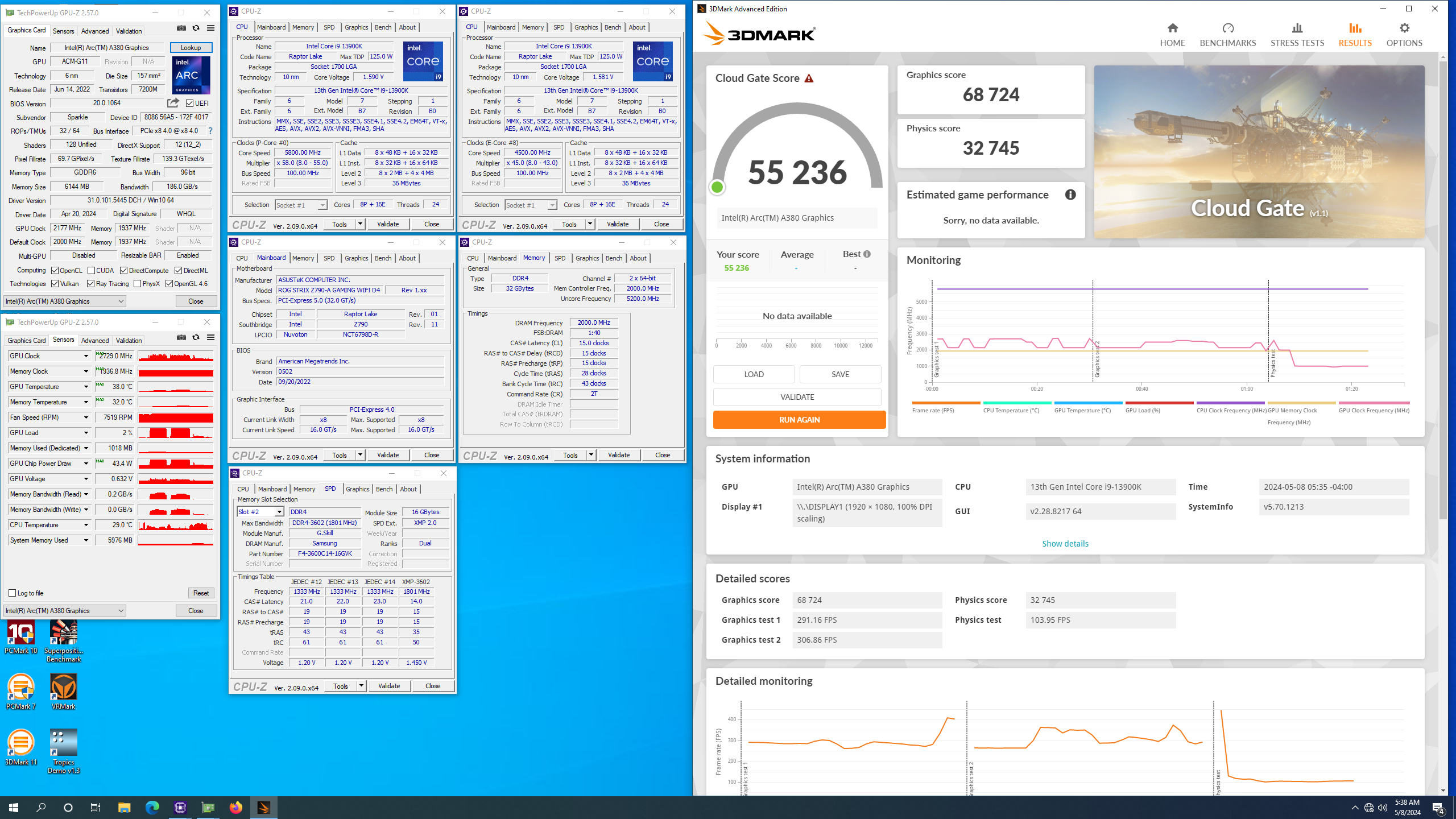Open the 3DMark OPTIONS gear
This screenshot has width=1456, height=819.
1404,35
